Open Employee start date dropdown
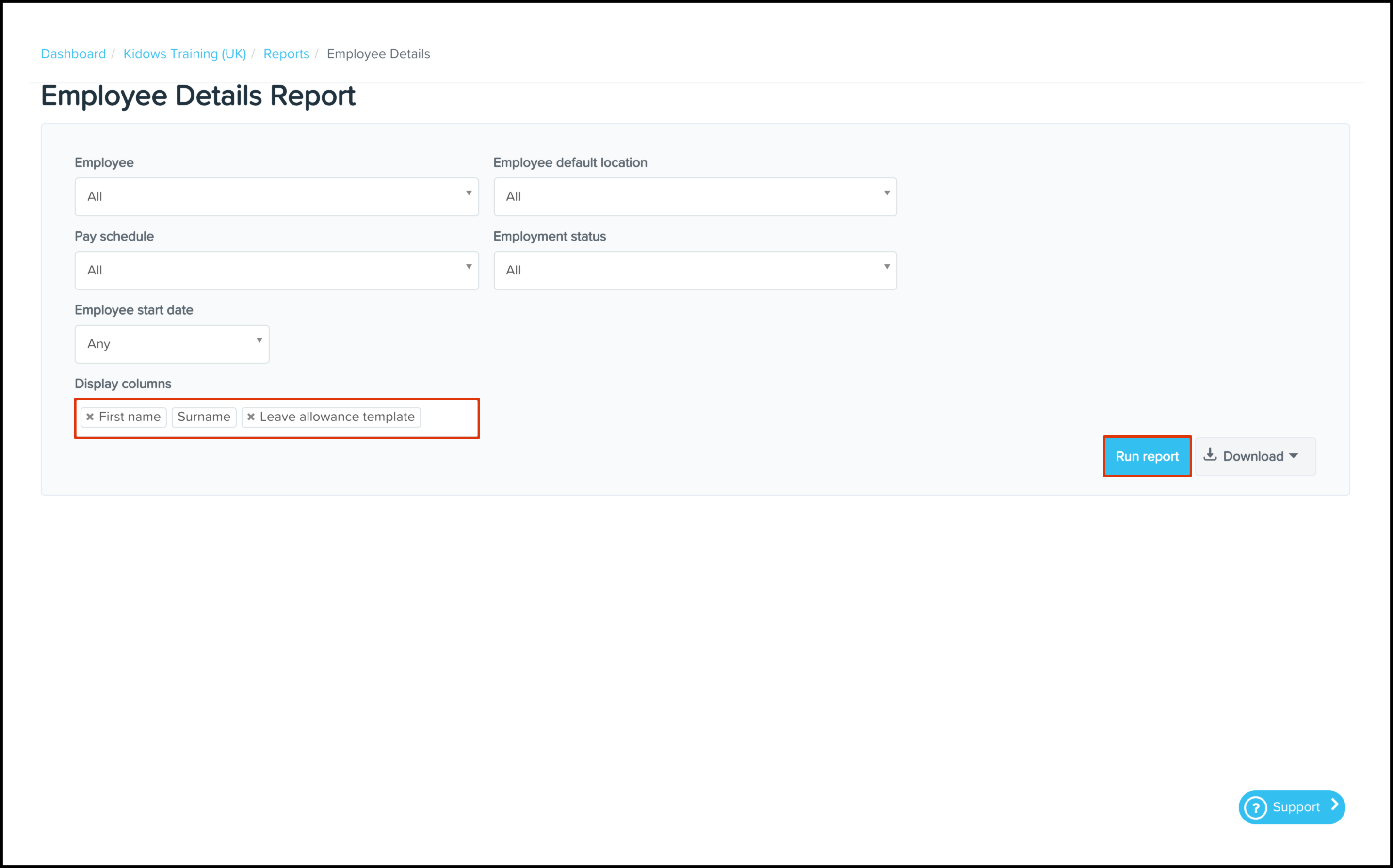Image resolution: width=1393 pixels, height=868 pixels. [172, 344]
